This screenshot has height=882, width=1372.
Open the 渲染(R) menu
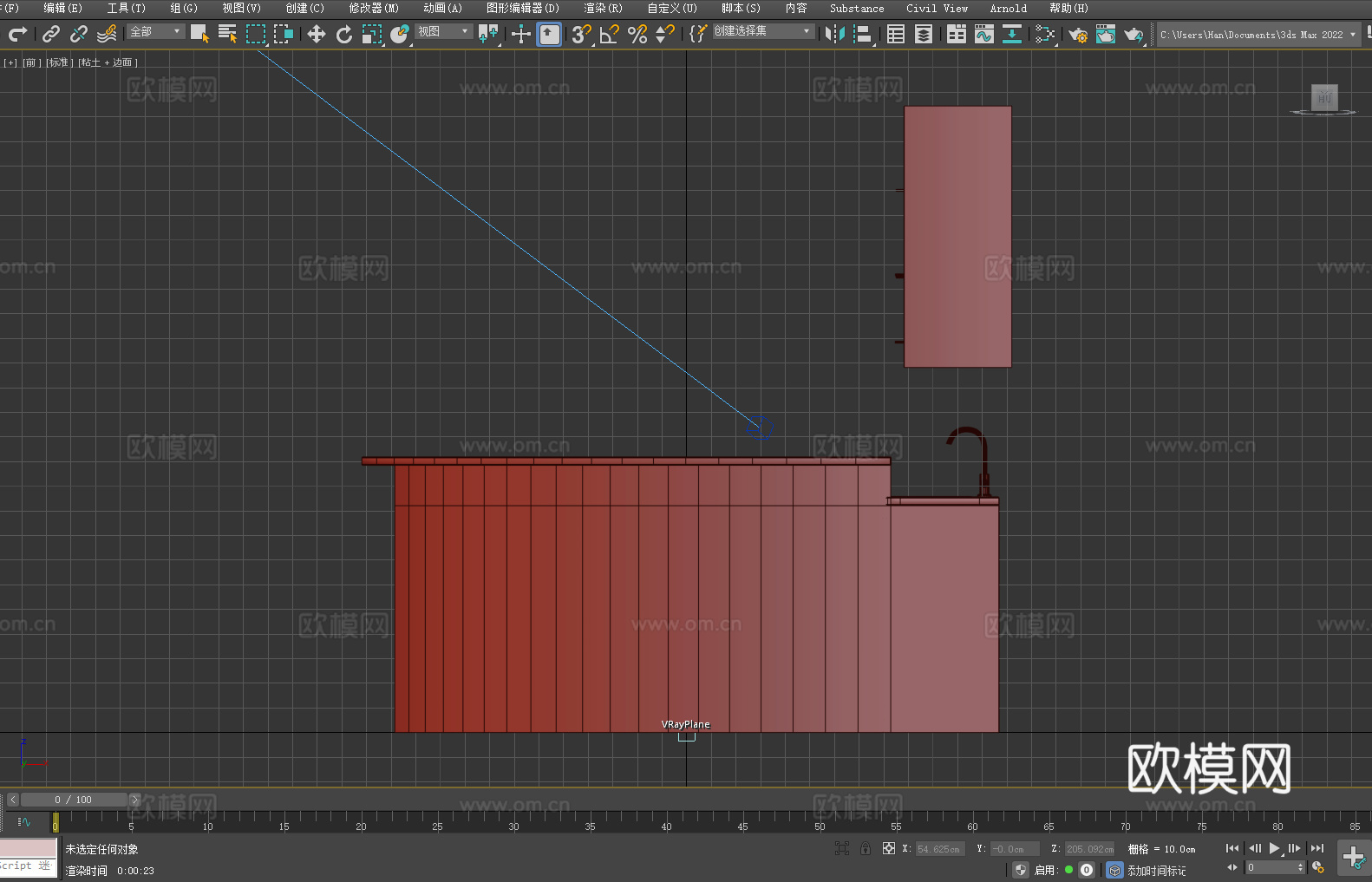coord(603,8)
